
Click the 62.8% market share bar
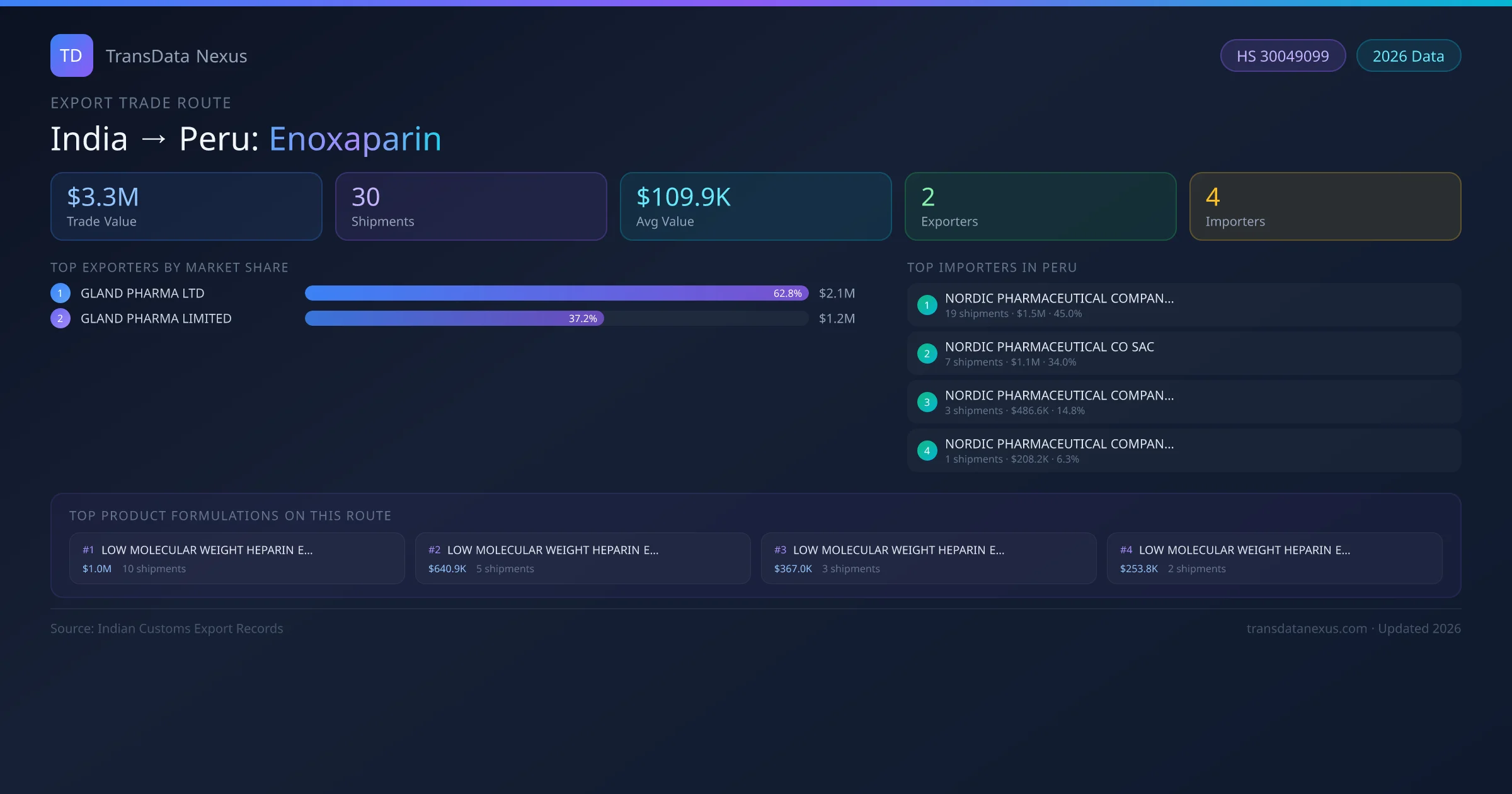tap(556, 293)
